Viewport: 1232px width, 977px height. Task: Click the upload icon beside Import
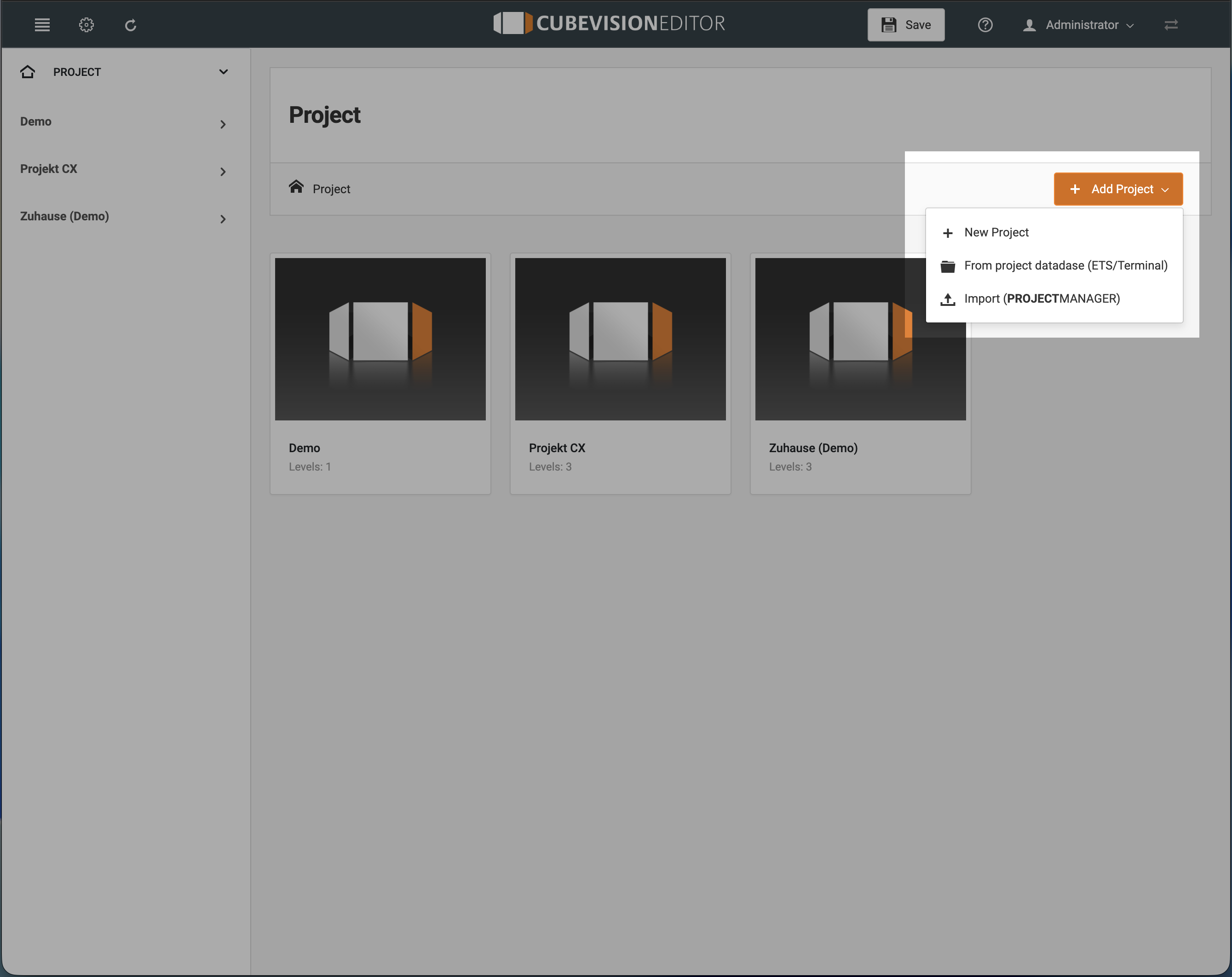pos(947,299)
